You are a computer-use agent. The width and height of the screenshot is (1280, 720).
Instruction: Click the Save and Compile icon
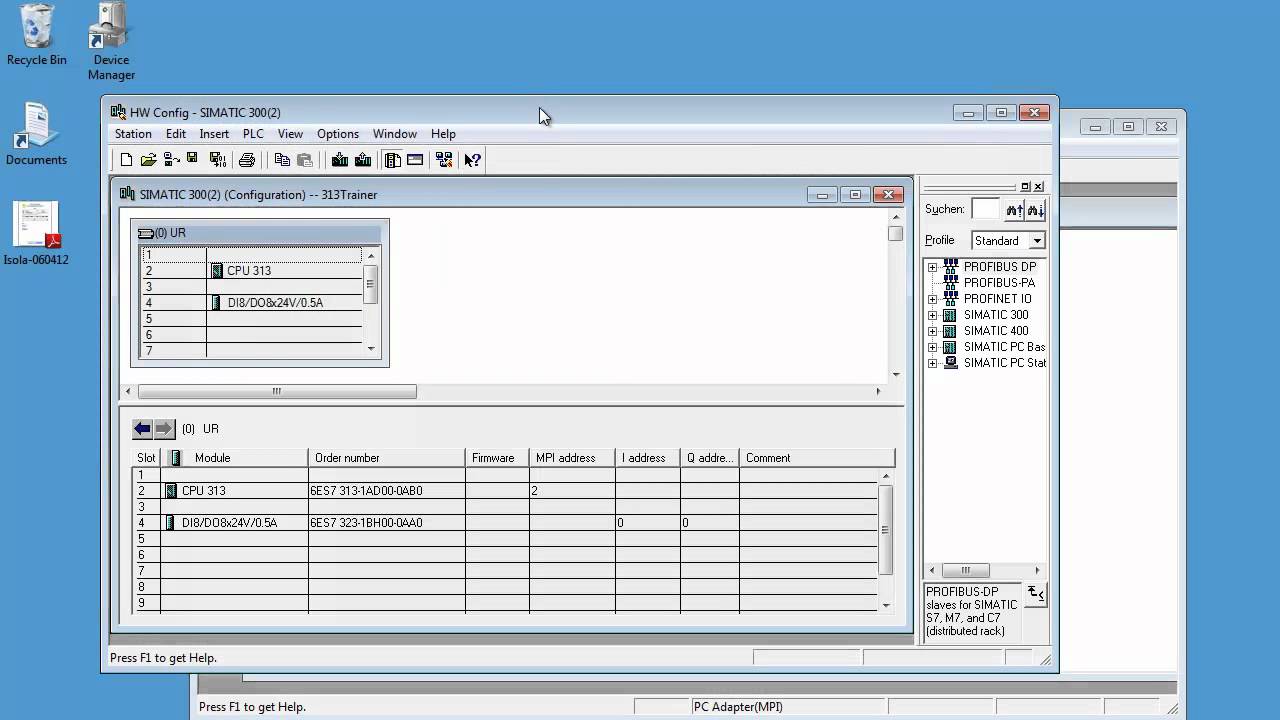[x=217, y=160]
